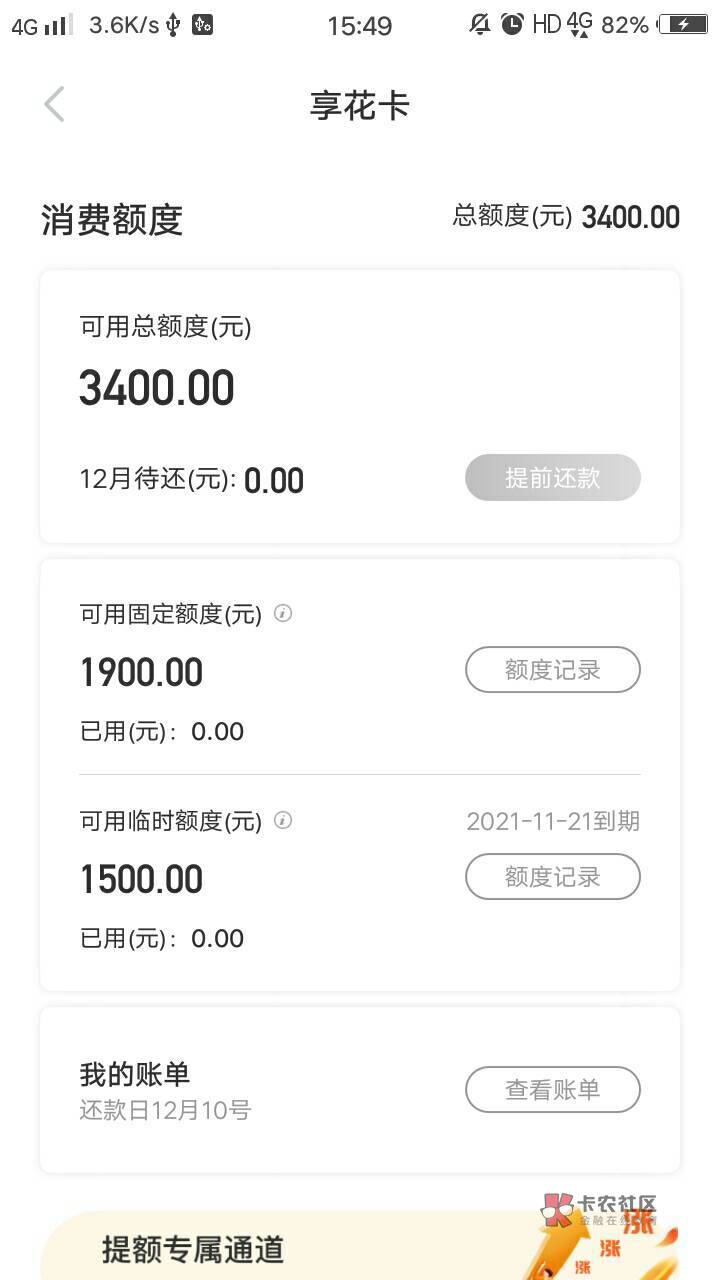This screenshot has width=720, height=1280.
Task: Tap the USB connection status icon
Action: [x=173, y=25]
